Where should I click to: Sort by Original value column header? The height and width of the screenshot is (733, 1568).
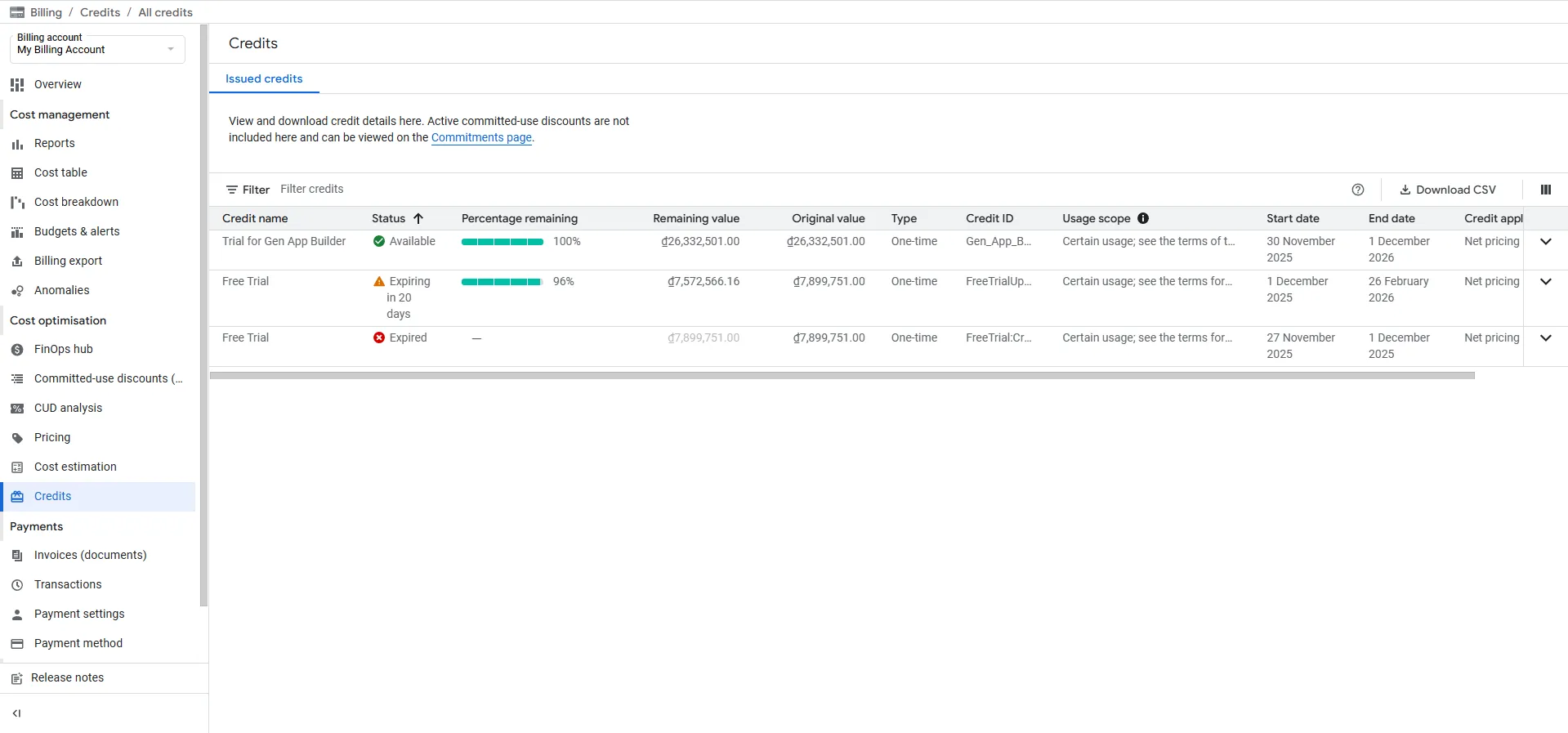pos(828,218)
